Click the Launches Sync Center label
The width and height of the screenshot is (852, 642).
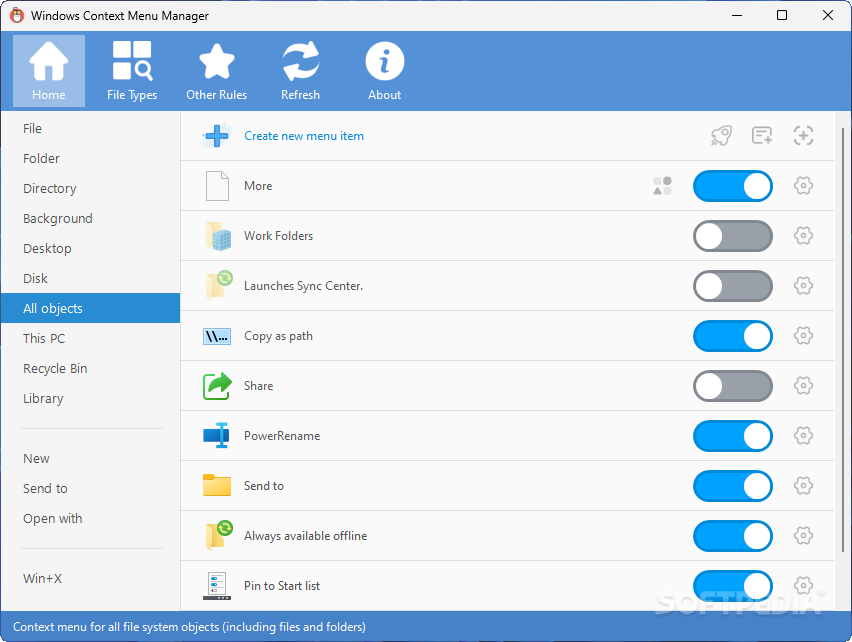pyautogui.click(x=303, y=286)
